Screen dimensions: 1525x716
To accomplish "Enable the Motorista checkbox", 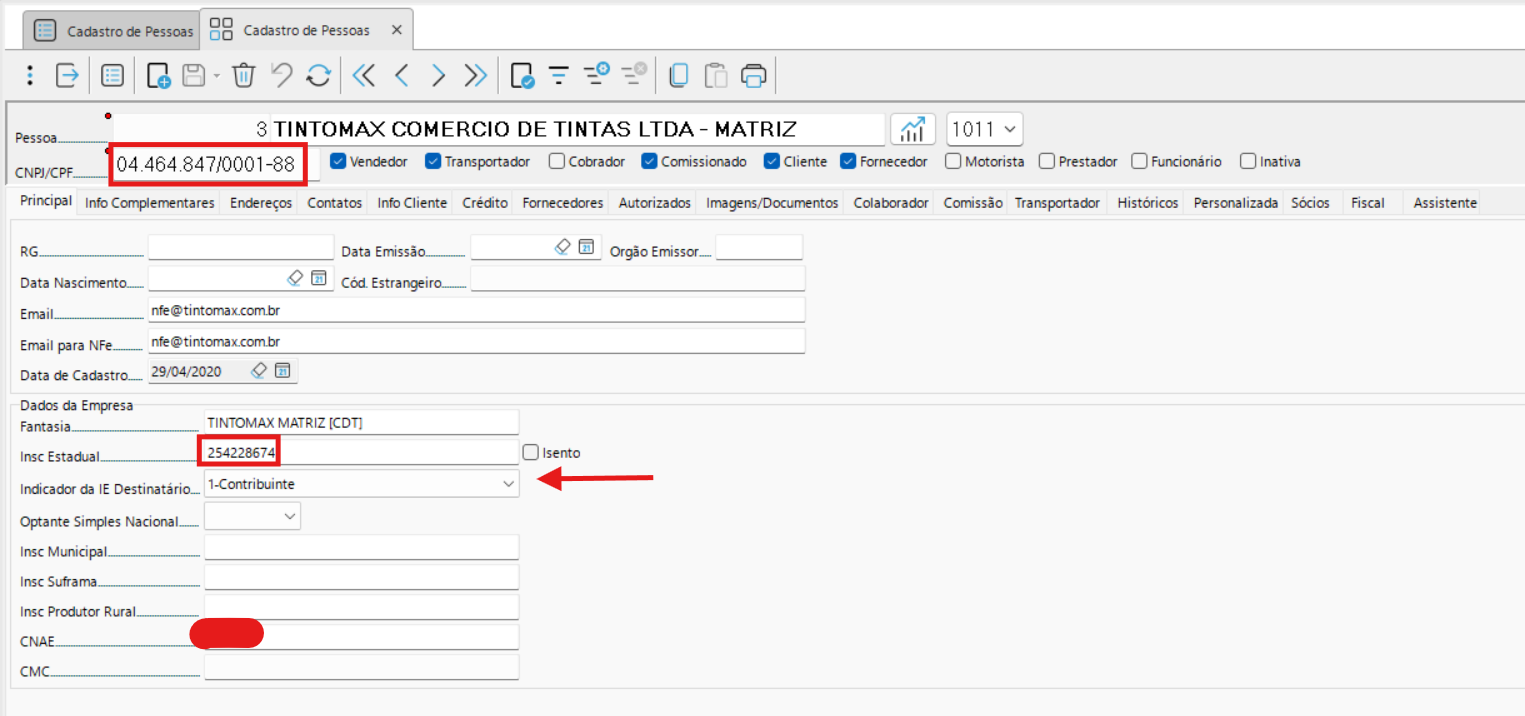I will click(953, 161).
